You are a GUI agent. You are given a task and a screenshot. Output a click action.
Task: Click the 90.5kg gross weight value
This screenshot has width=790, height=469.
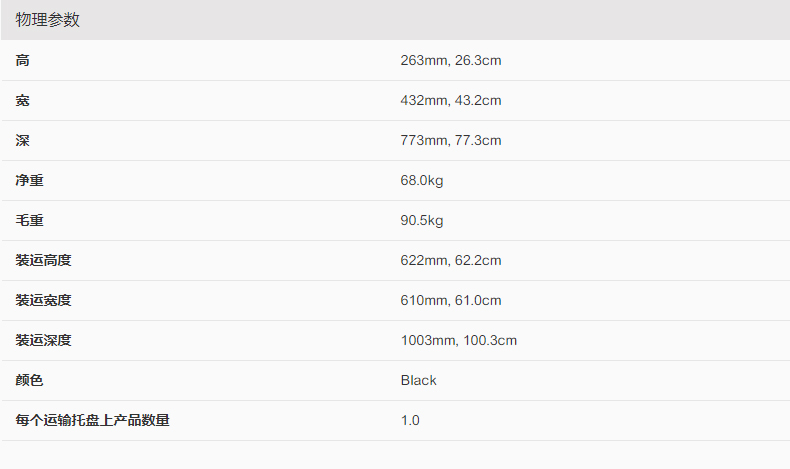click(422, 221)
